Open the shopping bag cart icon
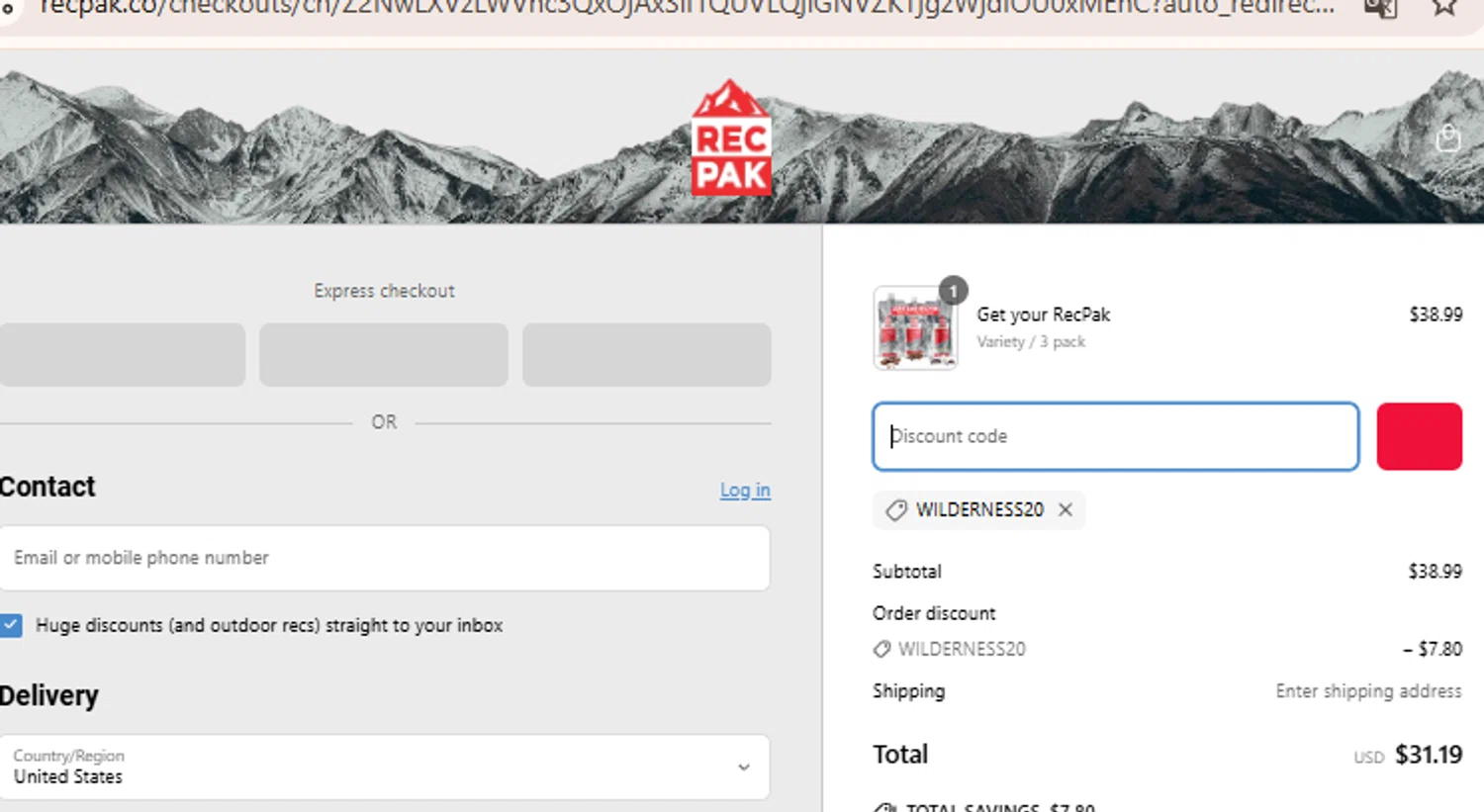 (x=1448, y=138)
